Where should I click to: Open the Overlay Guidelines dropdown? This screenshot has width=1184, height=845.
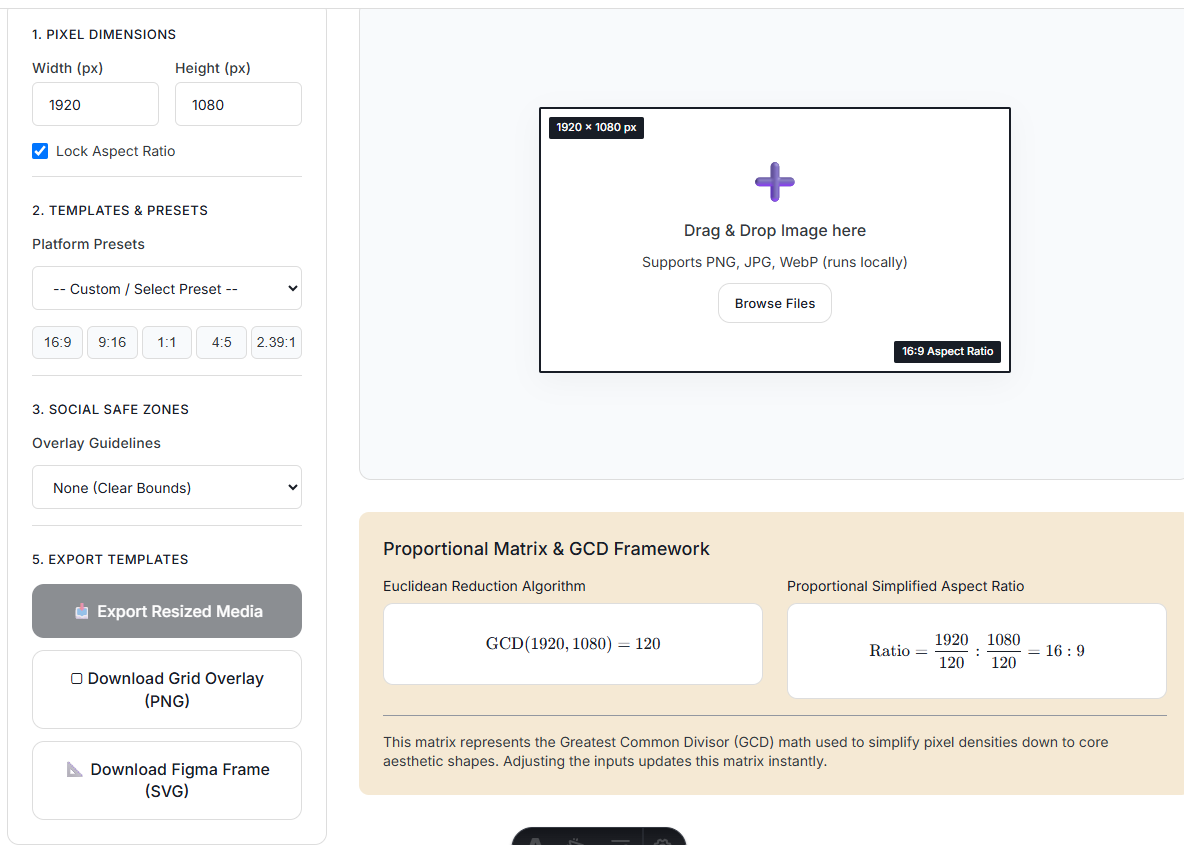pyautogui.click(x=167, y=487)
